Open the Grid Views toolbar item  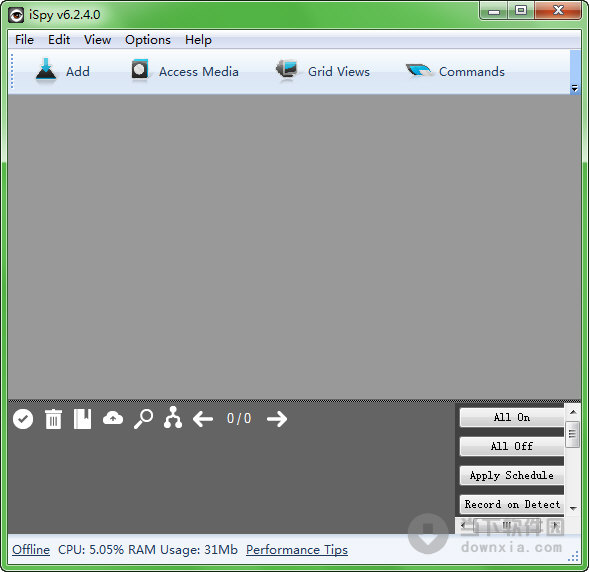coord(323,71)
